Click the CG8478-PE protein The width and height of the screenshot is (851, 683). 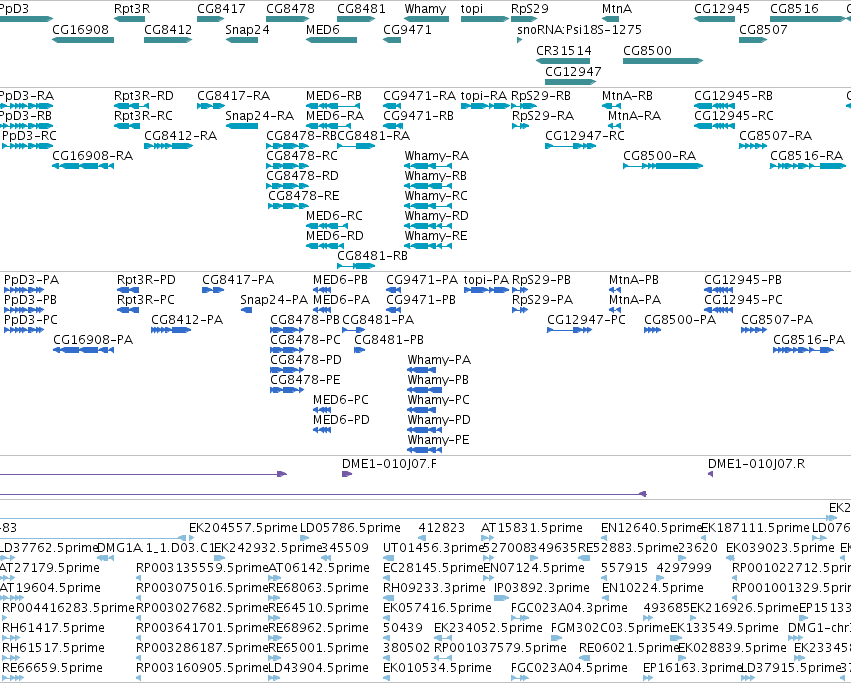click(x=287, y=390)
